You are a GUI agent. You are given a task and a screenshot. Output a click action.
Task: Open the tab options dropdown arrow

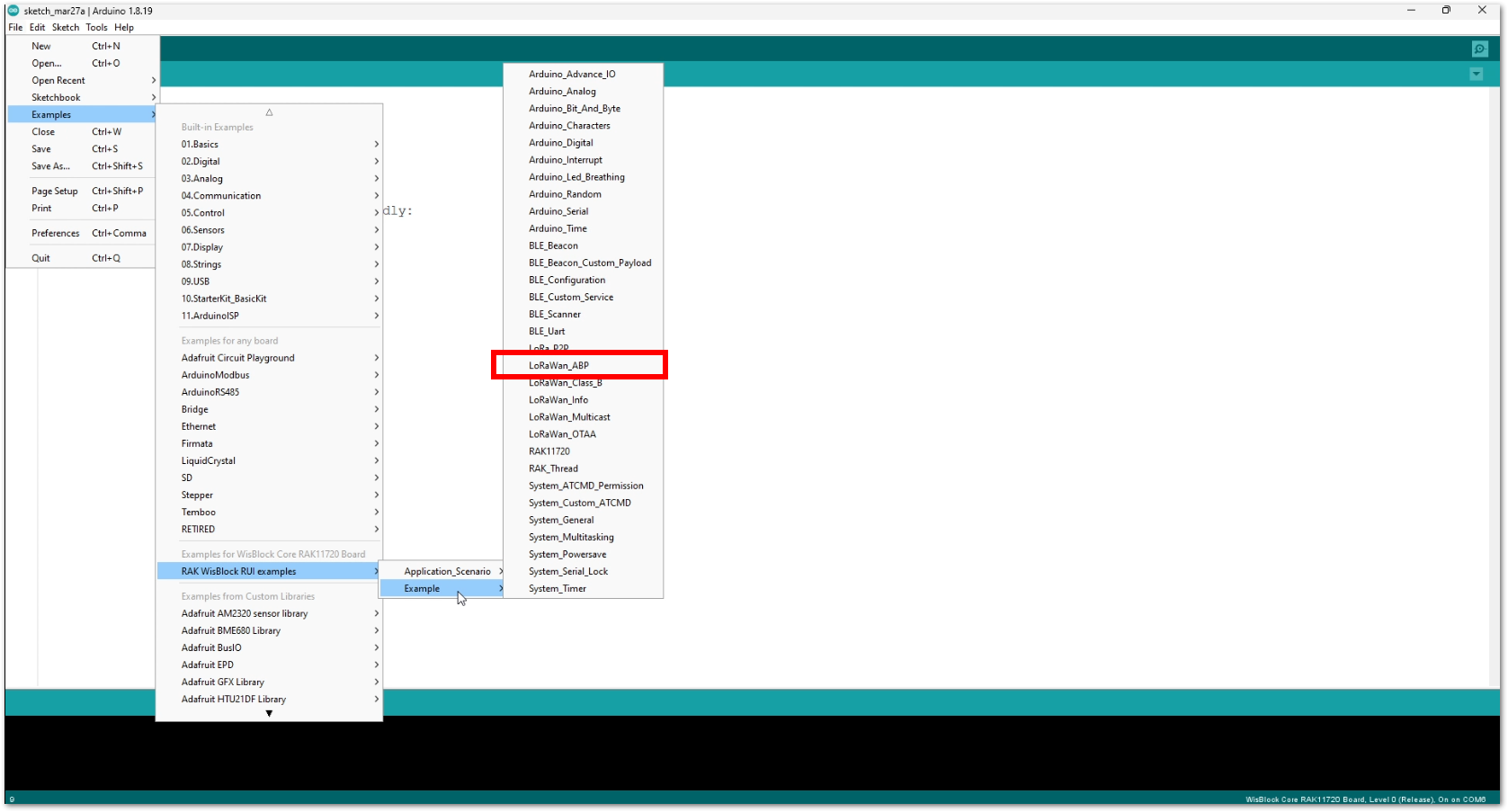(x=1477, y=74)
